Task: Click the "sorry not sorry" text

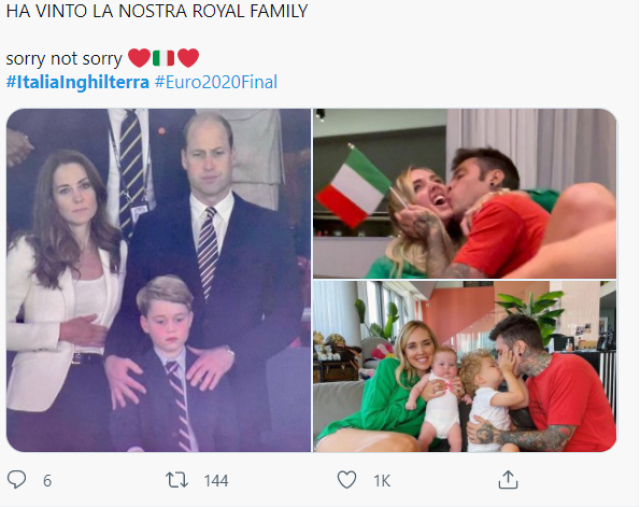Action: tap(64, 59)
